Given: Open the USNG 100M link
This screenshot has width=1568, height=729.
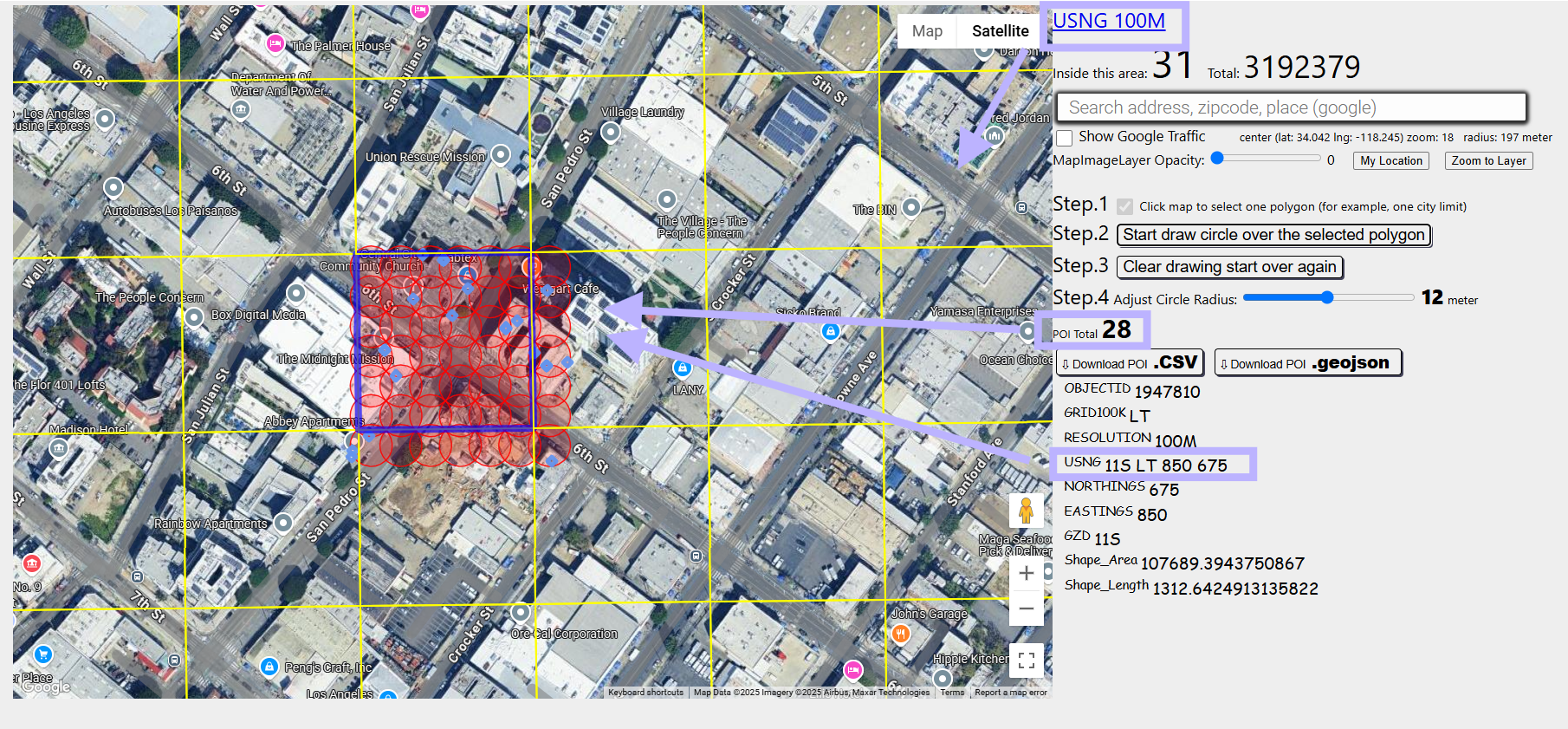Looking at the screenshot, I should 1108,21.
